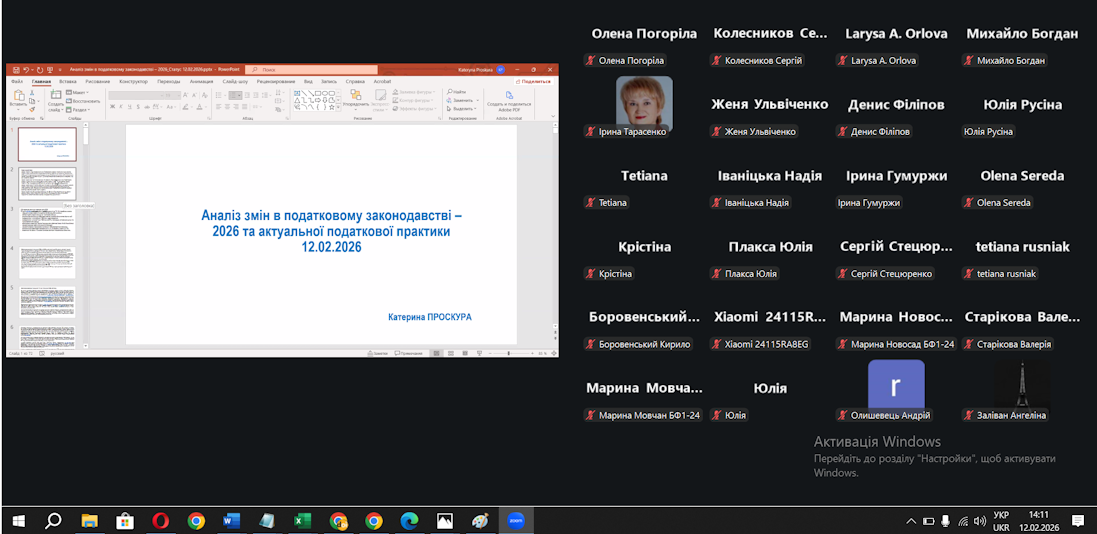The width and height of the screenshot is (1097, 534).
Task: Click the Найти search icon in ribbon
Action: coord(459,90)
